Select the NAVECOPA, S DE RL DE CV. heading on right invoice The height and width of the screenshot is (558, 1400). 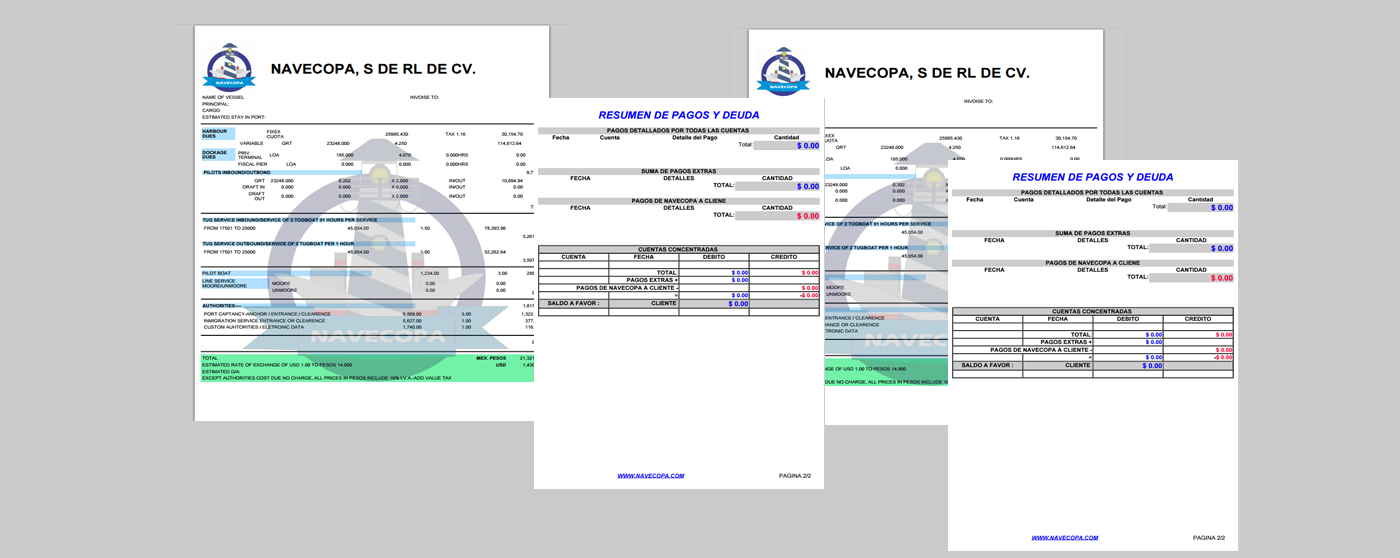927,73
